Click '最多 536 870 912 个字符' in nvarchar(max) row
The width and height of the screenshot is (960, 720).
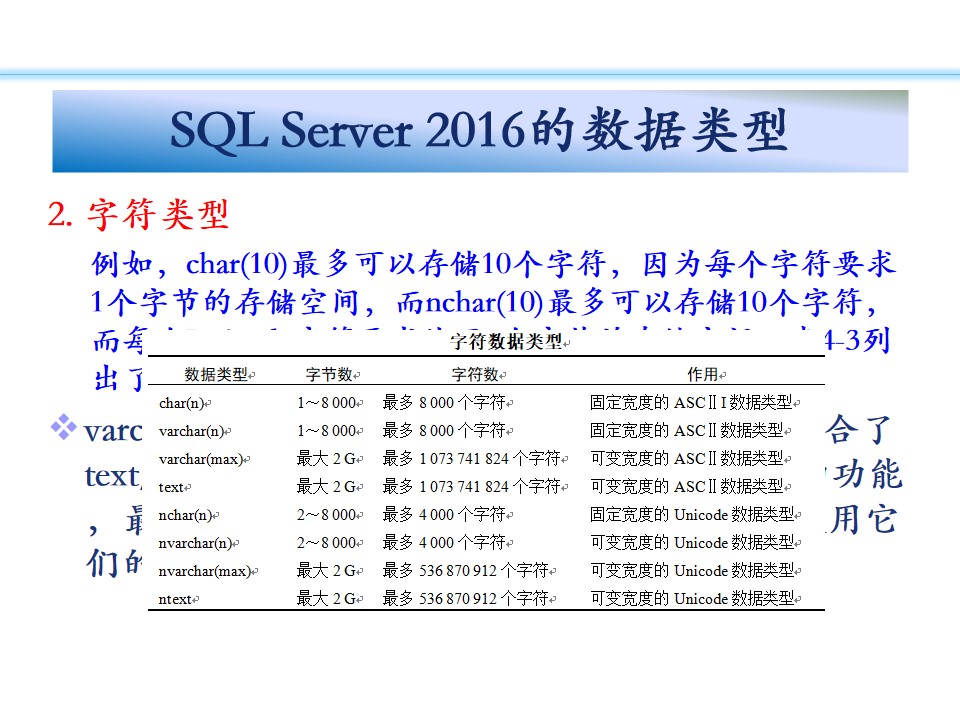point(466,571)
